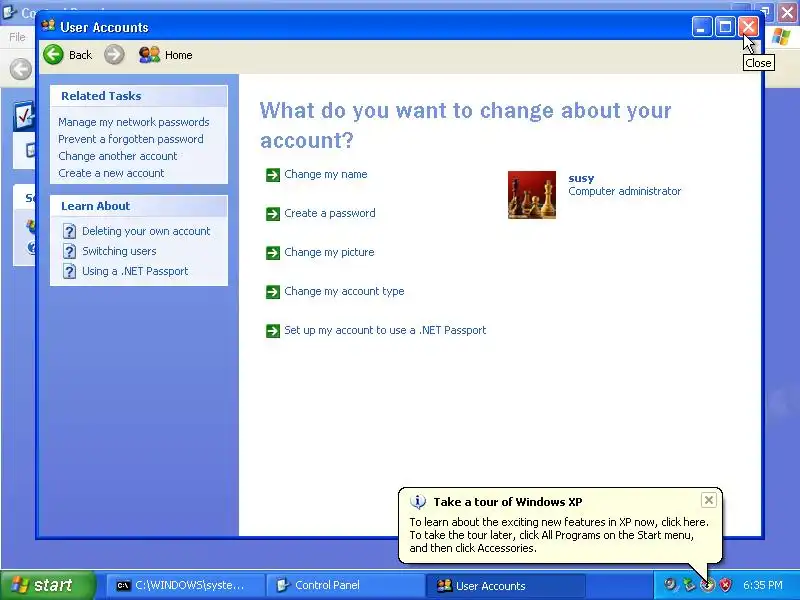Click the grey Forward arrow icon
The width and height of the screenshot is (800, 600).
[114, 55]
